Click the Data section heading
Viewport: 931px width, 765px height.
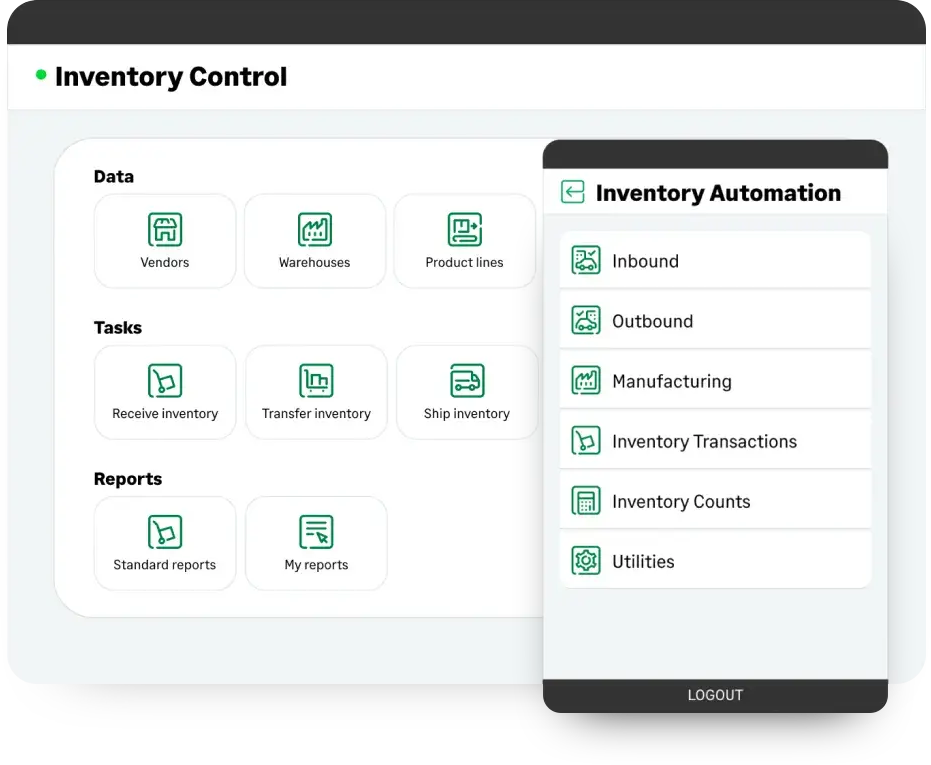(114, 176)
